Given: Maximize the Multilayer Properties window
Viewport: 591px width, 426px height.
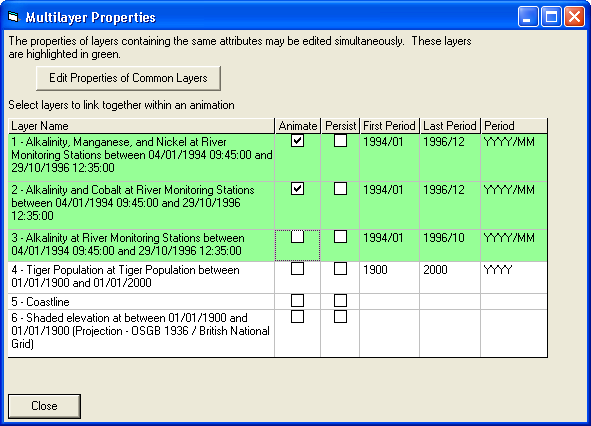Looking at the screenshot, I should 551,17.
